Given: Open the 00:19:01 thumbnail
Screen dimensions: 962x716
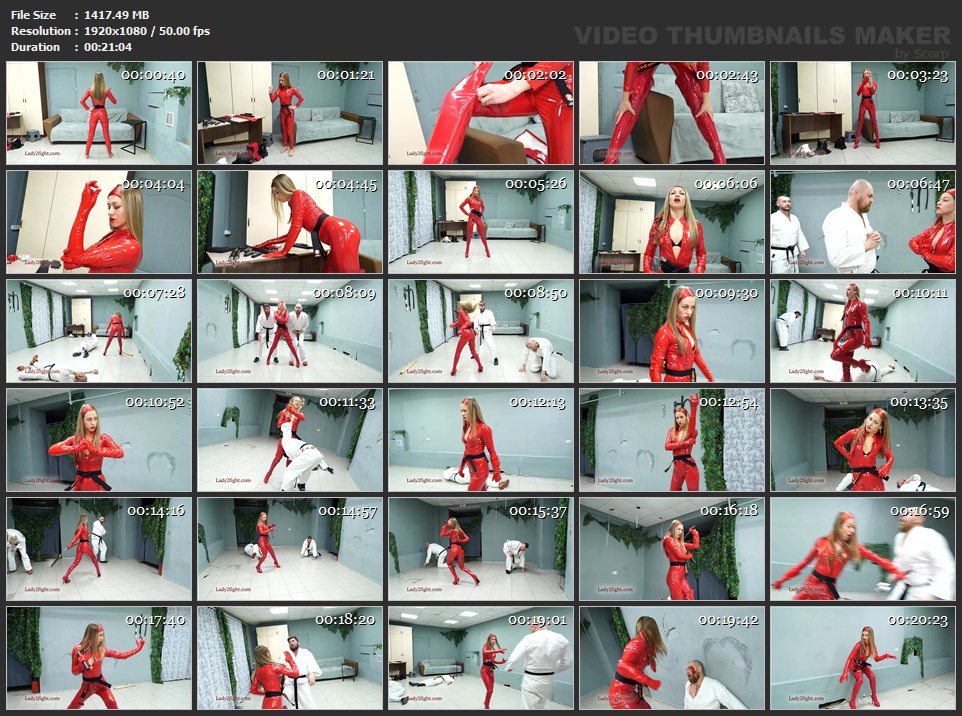Looking at the screenshot, I should (x=481, y=658).
